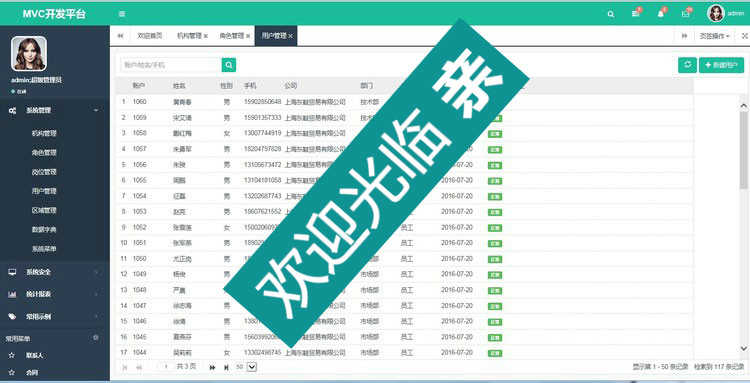The image size is (750, 383).
Task: Click the monitor icon of 系统安全
Action: [x=12, y=272]
